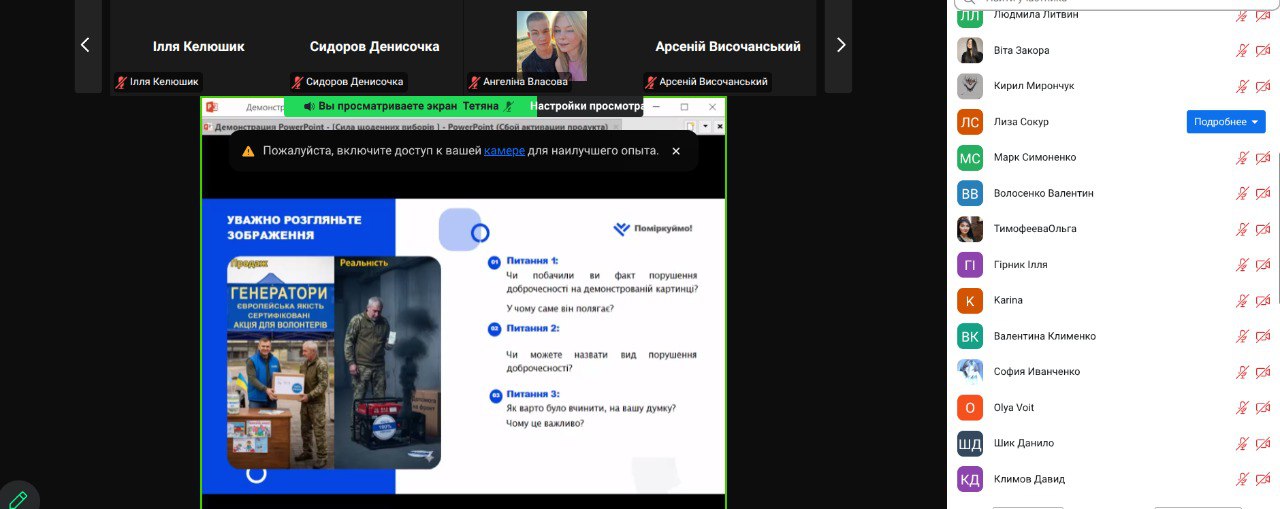Click Кирил Мирончук's profile picture
1280x509 pixels.
tap(970, 86)
